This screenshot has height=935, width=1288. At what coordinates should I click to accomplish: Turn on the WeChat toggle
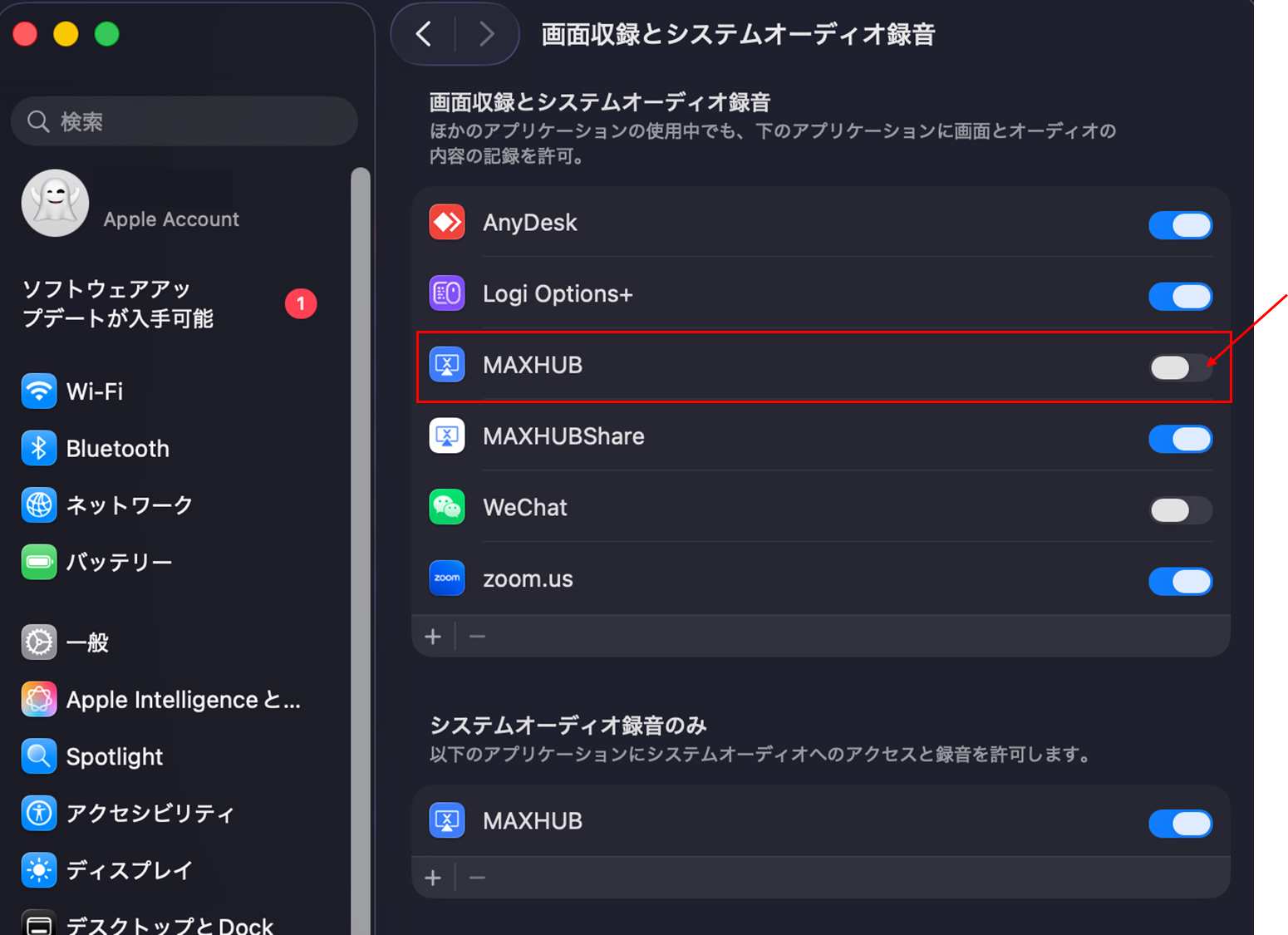[1180, 509]
